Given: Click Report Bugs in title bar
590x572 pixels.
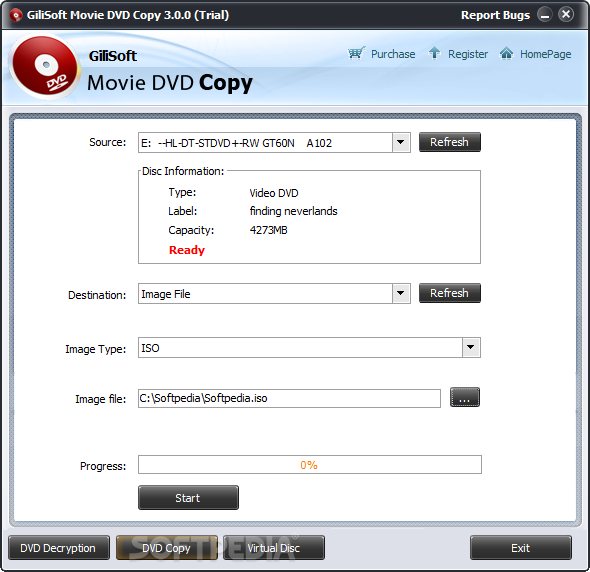Looking at the screenshot, I should tap(495, 15).
